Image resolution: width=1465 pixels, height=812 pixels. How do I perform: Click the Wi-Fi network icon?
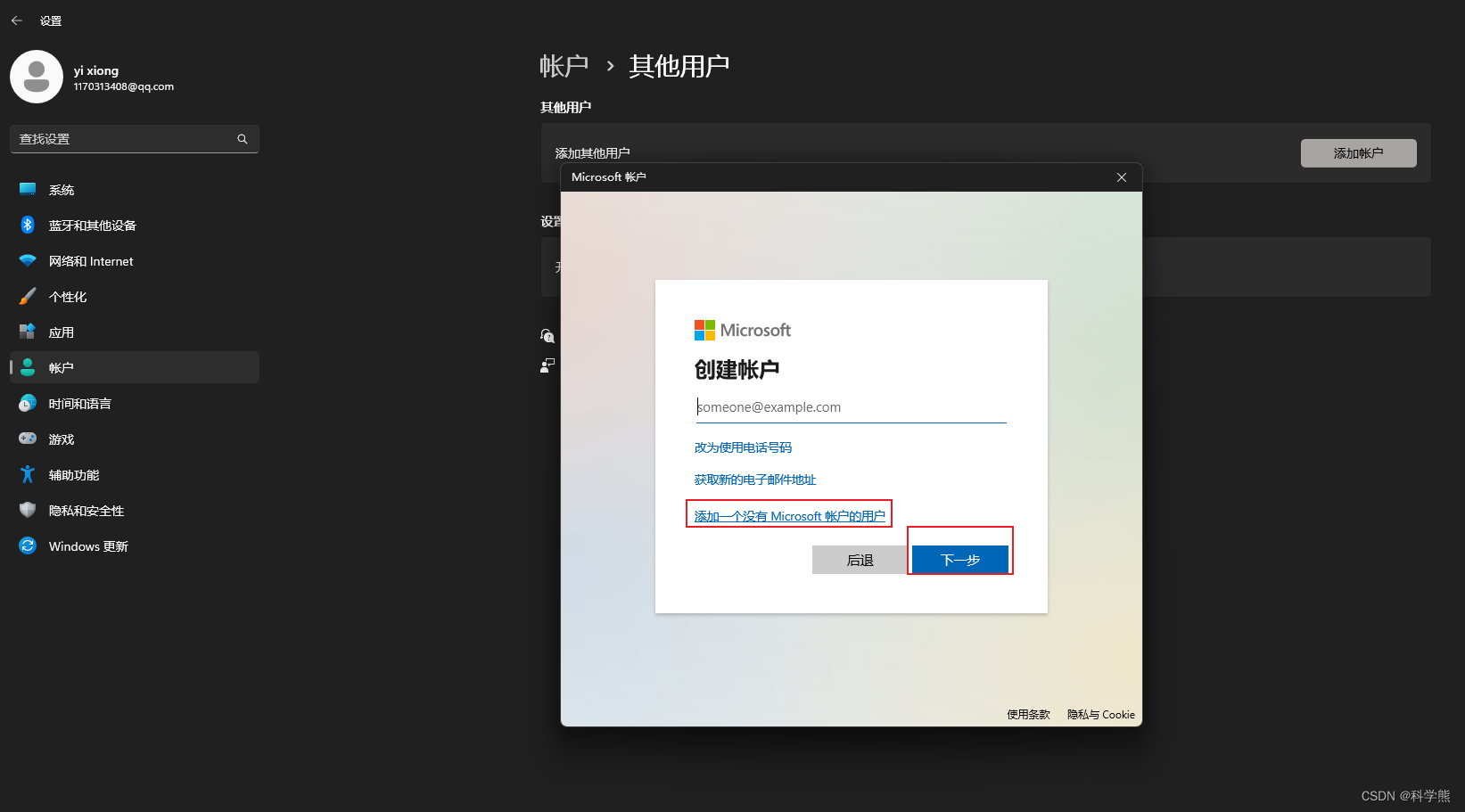[28, 260]
